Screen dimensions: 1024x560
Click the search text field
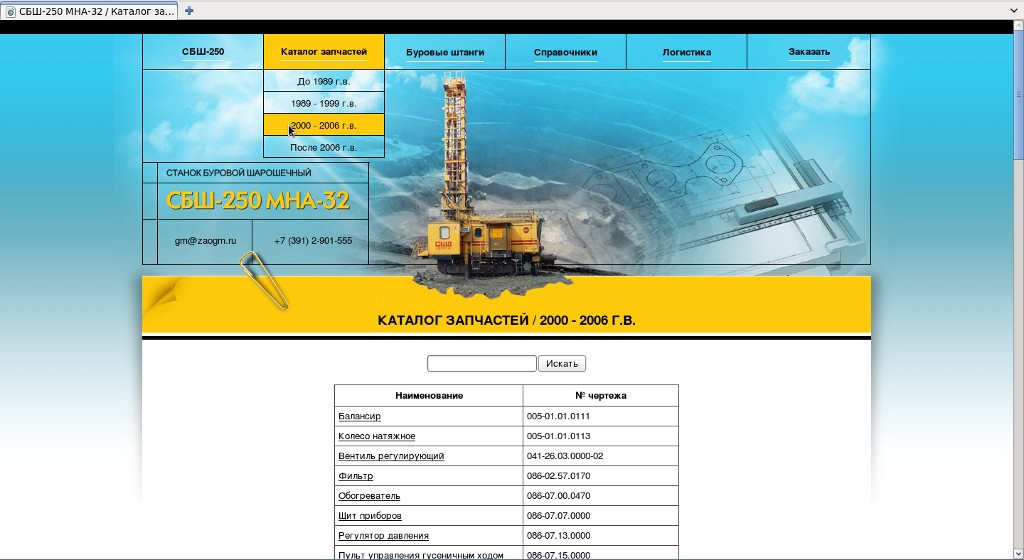pos(481,363)
